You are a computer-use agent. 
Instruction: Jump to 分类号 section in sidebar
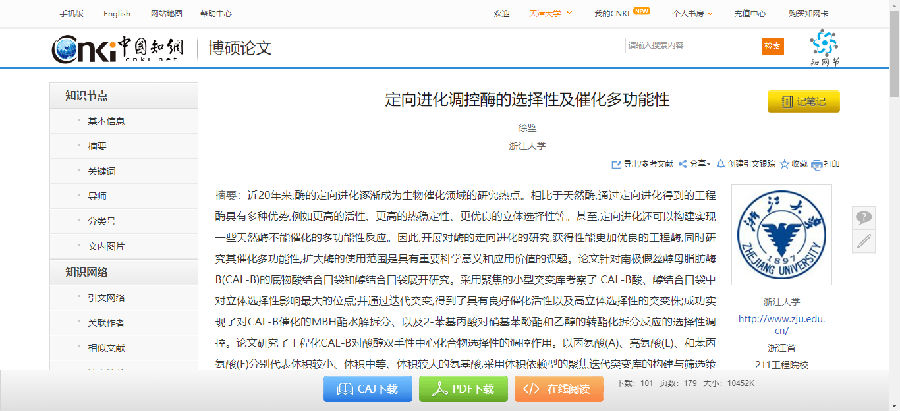102,221
